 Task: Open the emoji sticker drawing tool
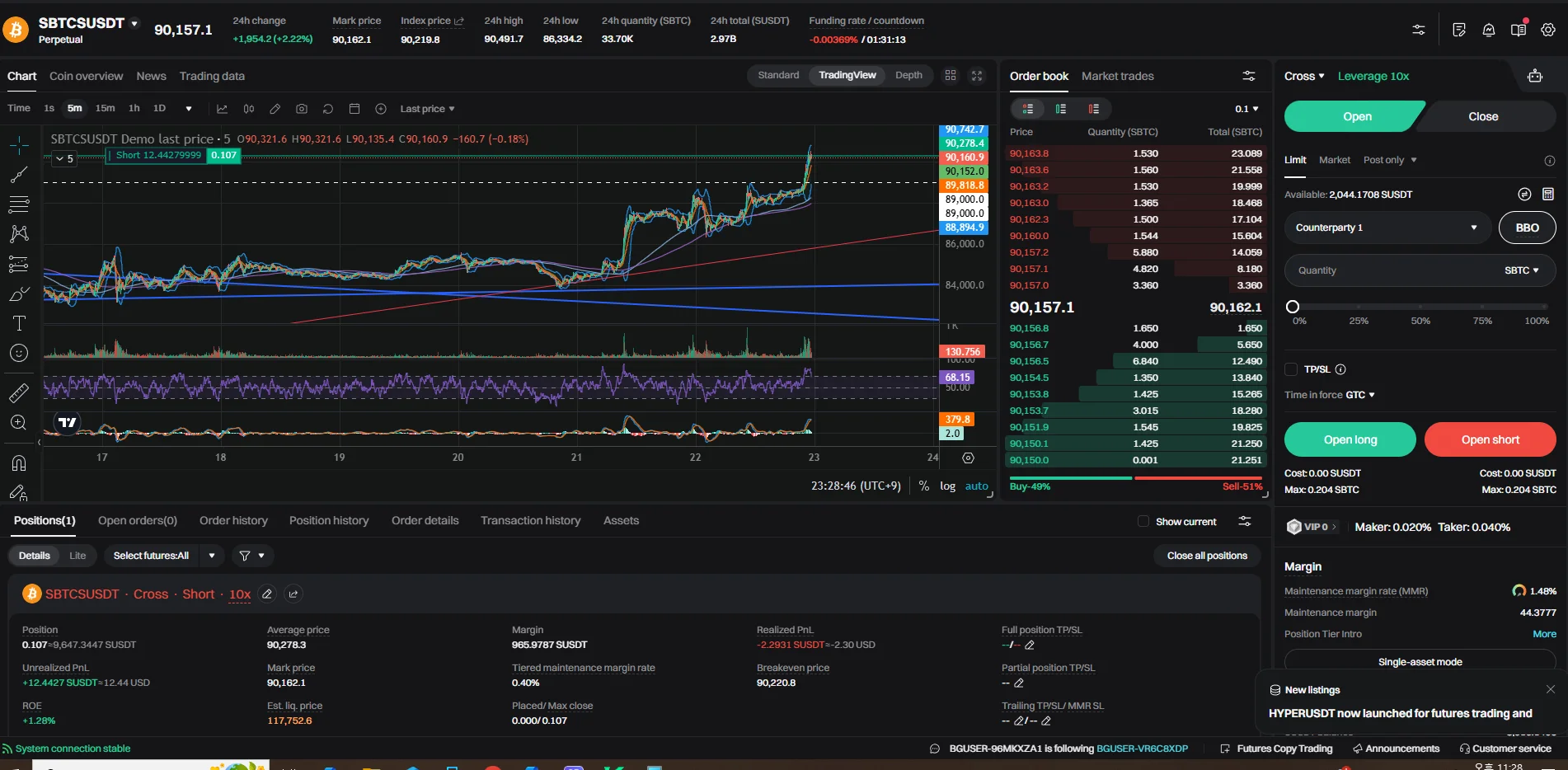tap(19, 353)
